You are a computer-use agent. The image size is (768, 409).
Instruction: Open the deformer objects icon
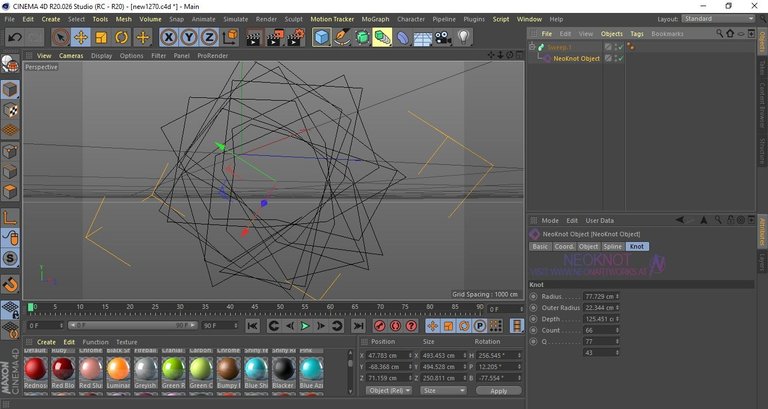403,37
